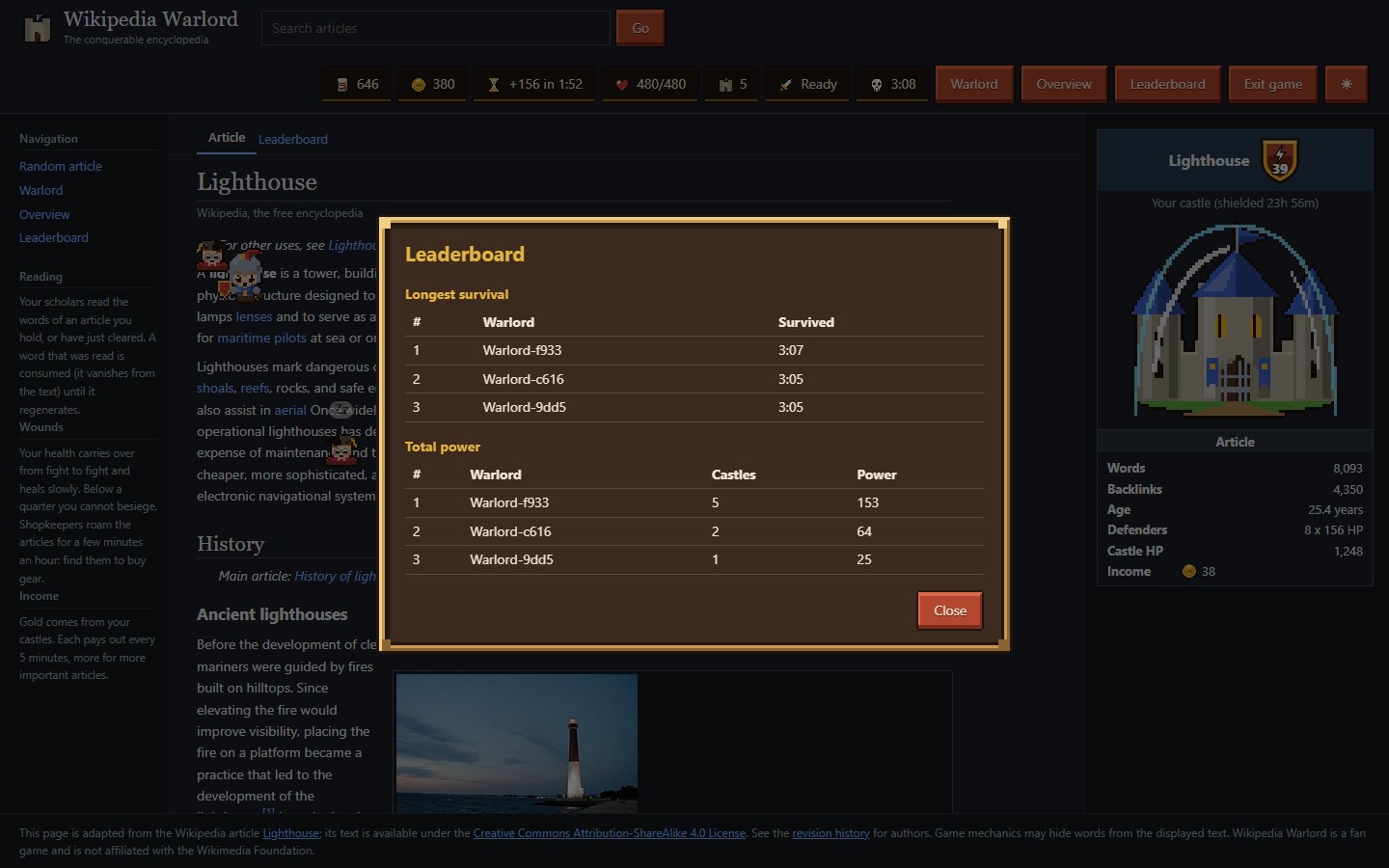Open the Leaderboard top button
The height and width of the screenshot is (868, 1389).
(1167, 84)
